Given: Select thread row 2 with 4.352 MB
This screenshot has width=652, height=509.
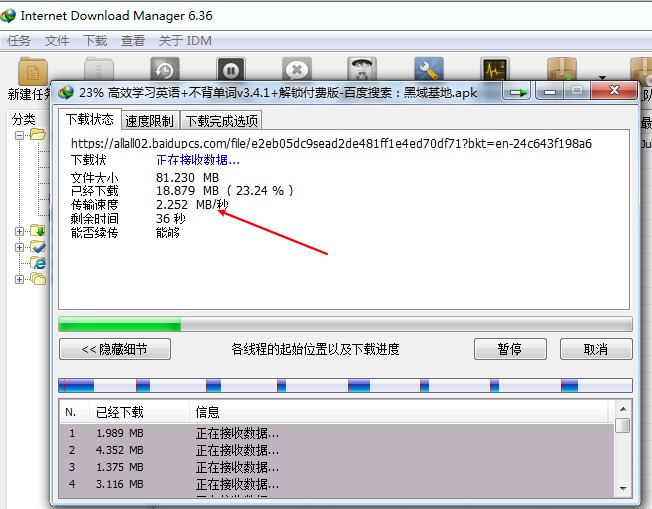Looking at the screenshot, I should [337, 450].
